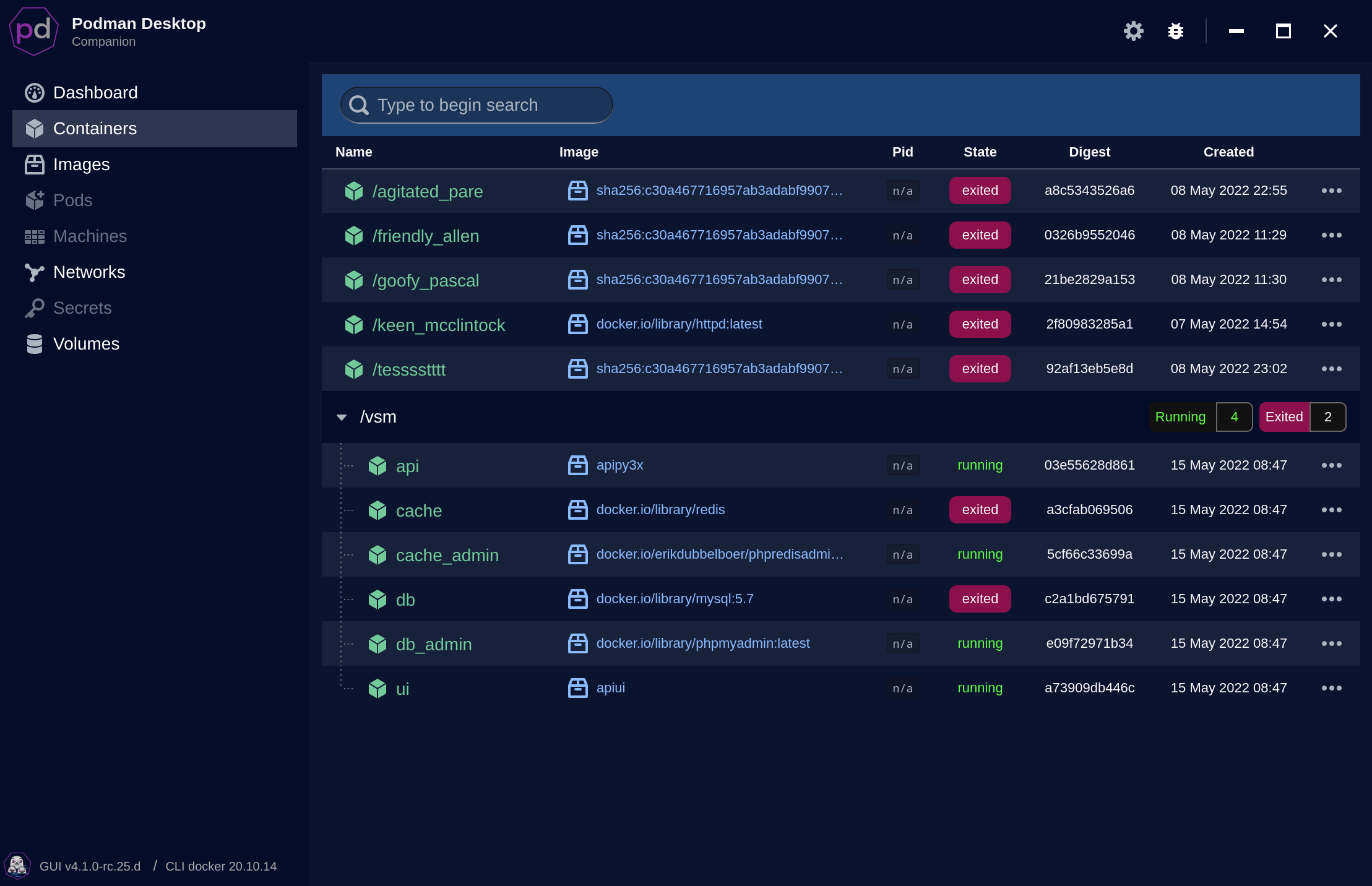Click the image box icon in the httpd row
This screenshot has width=1372, height=886.
coord(577,324)
